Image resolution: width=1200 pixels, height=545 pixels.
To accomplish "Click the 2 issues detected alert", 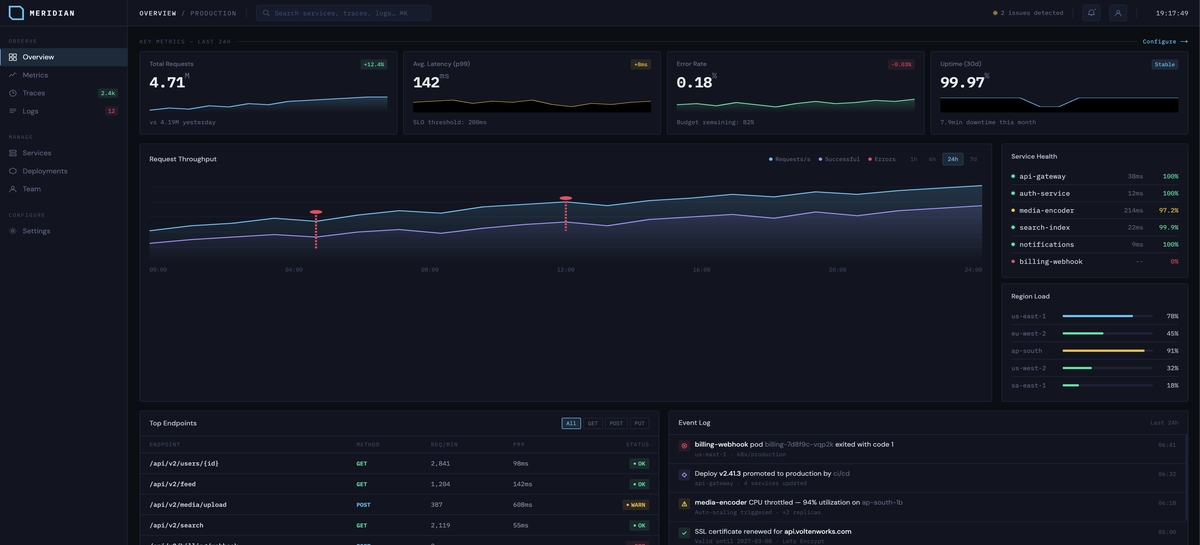I will coord(1028,13).
